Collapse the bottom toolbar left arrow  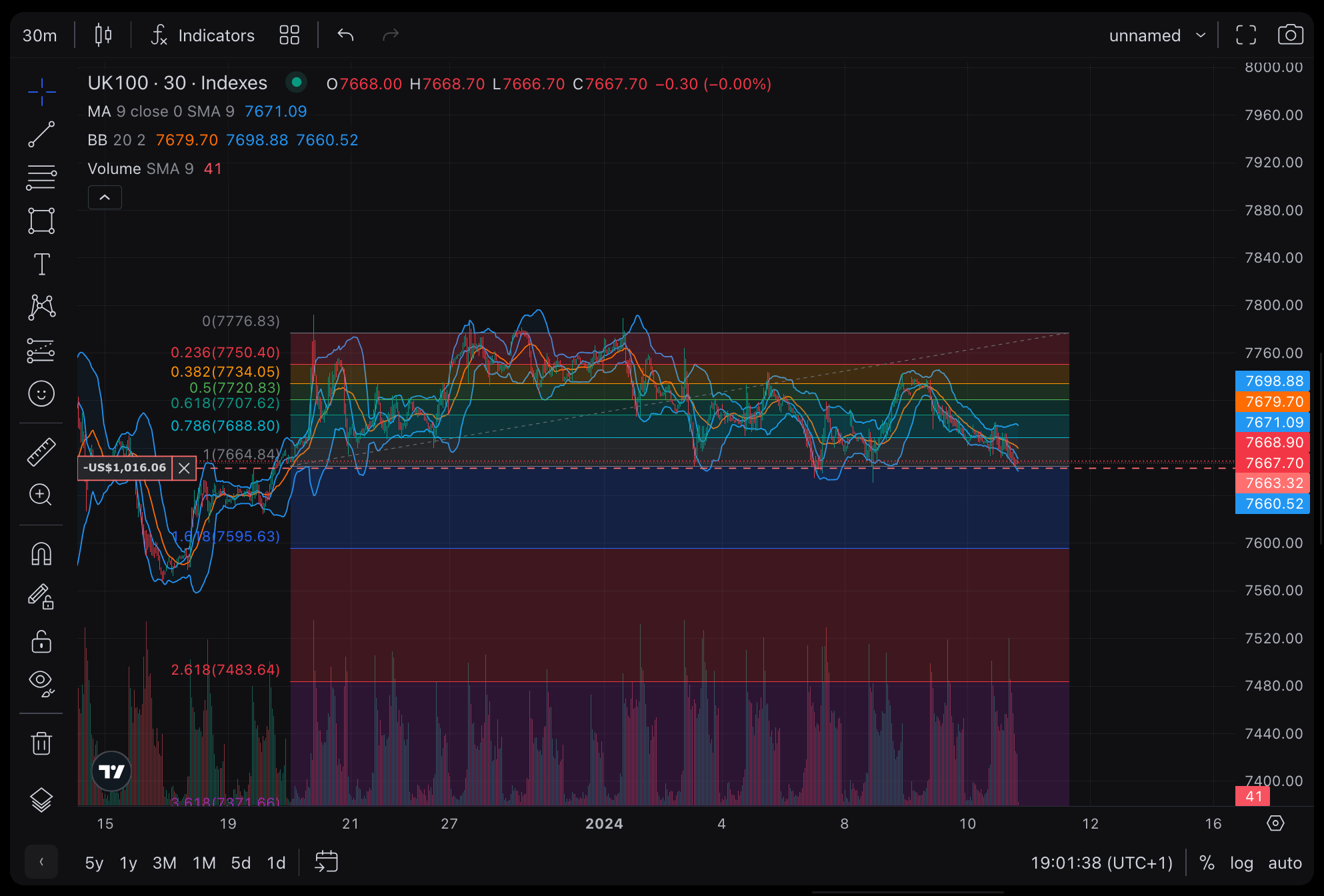click(x=41, y=862)
